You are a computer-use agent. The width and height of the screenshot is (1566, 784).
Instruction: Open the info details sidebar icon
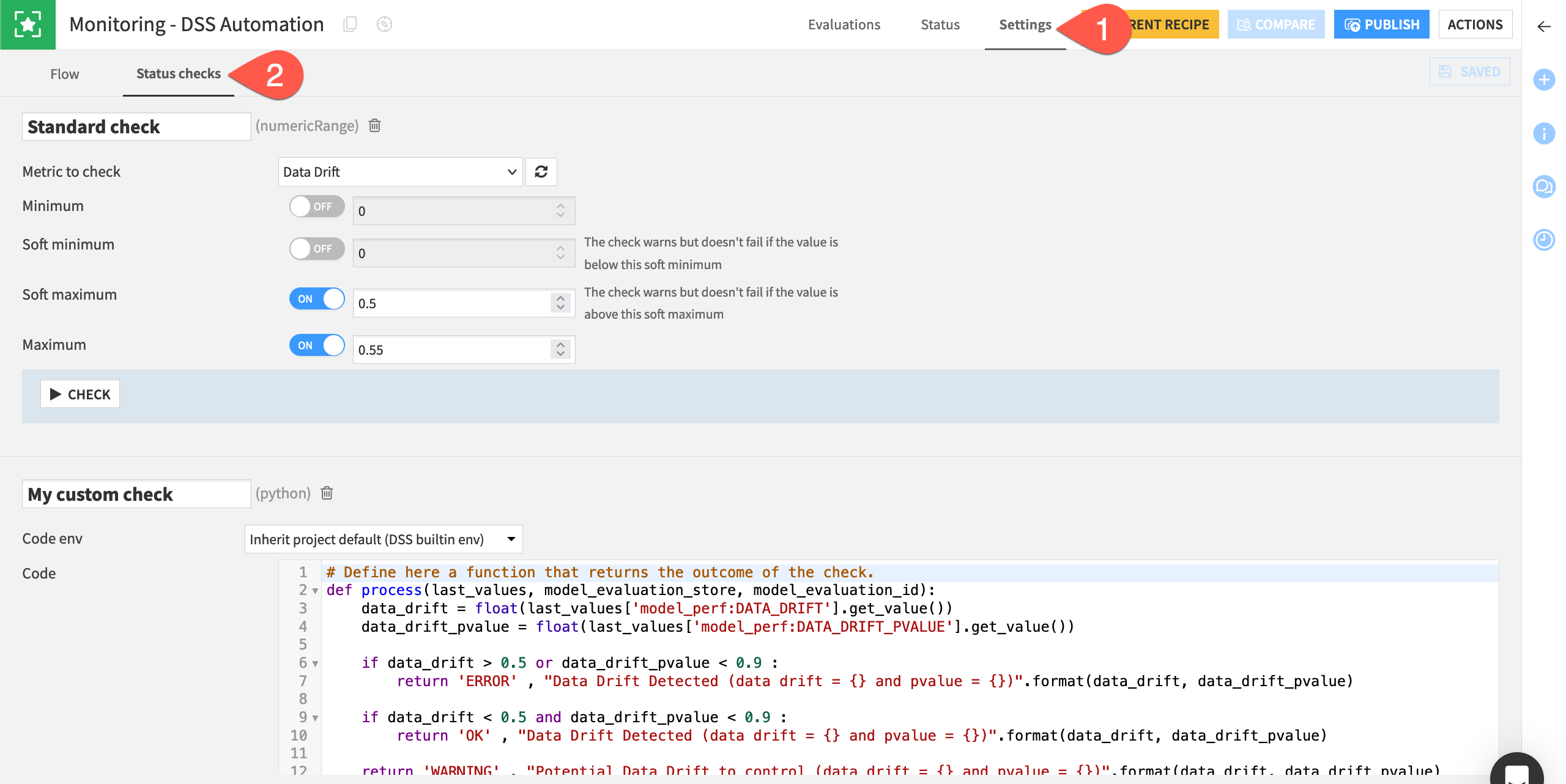click(x=1544, y=133)
